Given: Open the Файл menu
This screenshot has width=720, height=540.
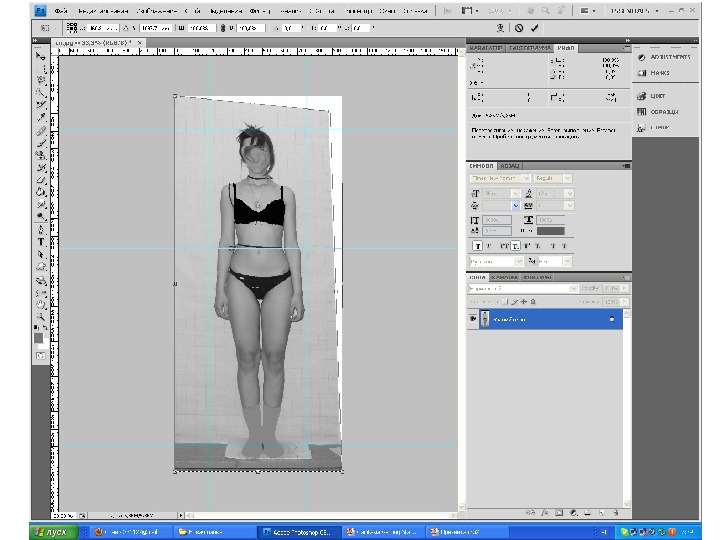Looking at the screenshot, I should point(61,11).
